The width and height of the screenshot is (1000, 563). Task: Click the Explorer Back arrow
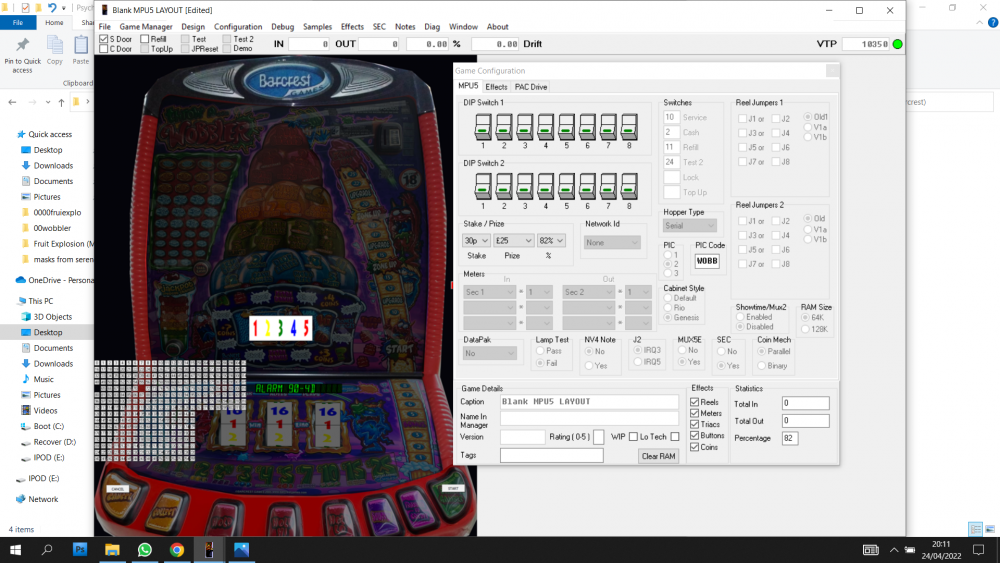(x=12, y=102)
